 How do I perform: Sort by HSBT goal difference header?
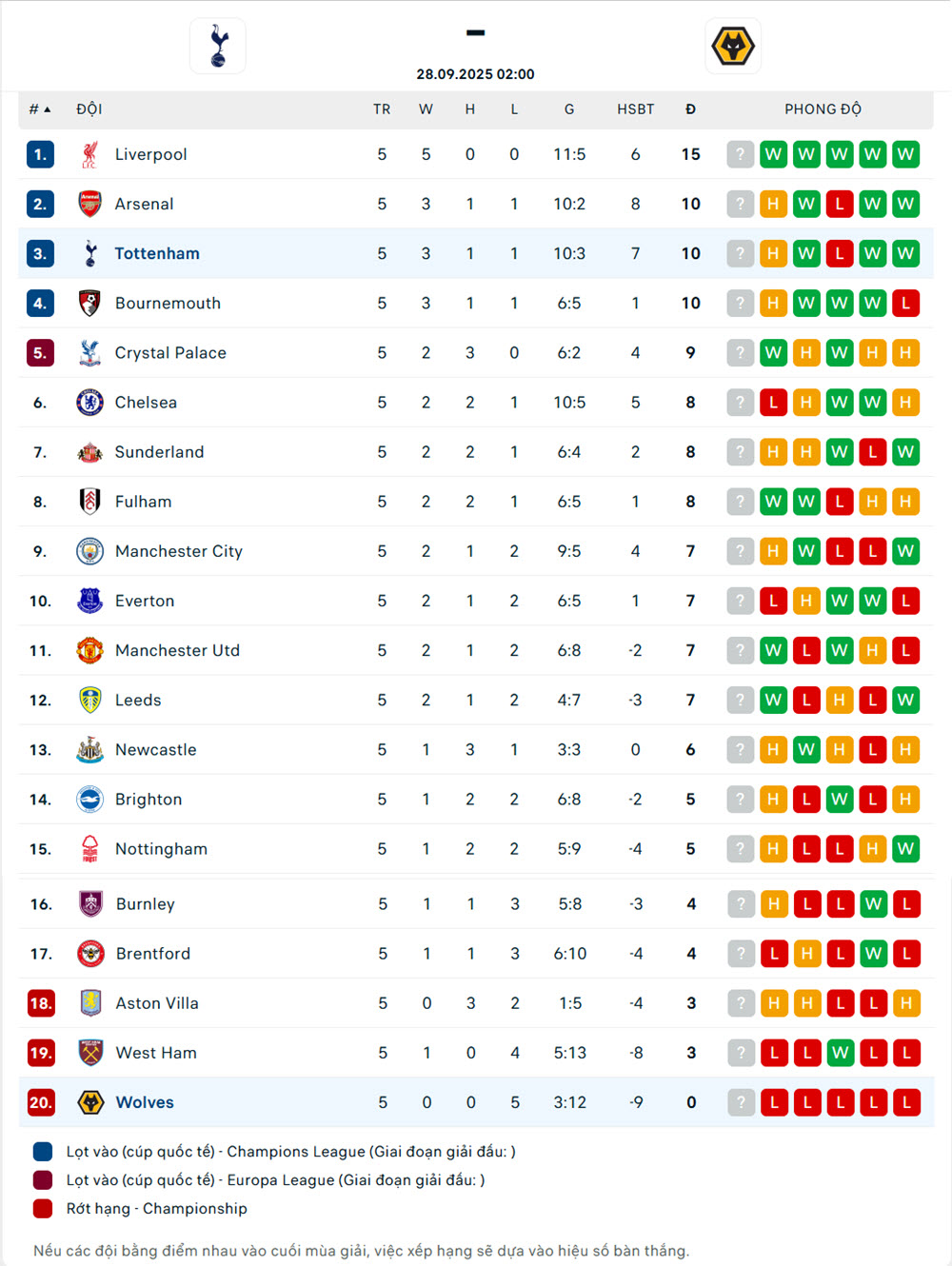(635, 109)
